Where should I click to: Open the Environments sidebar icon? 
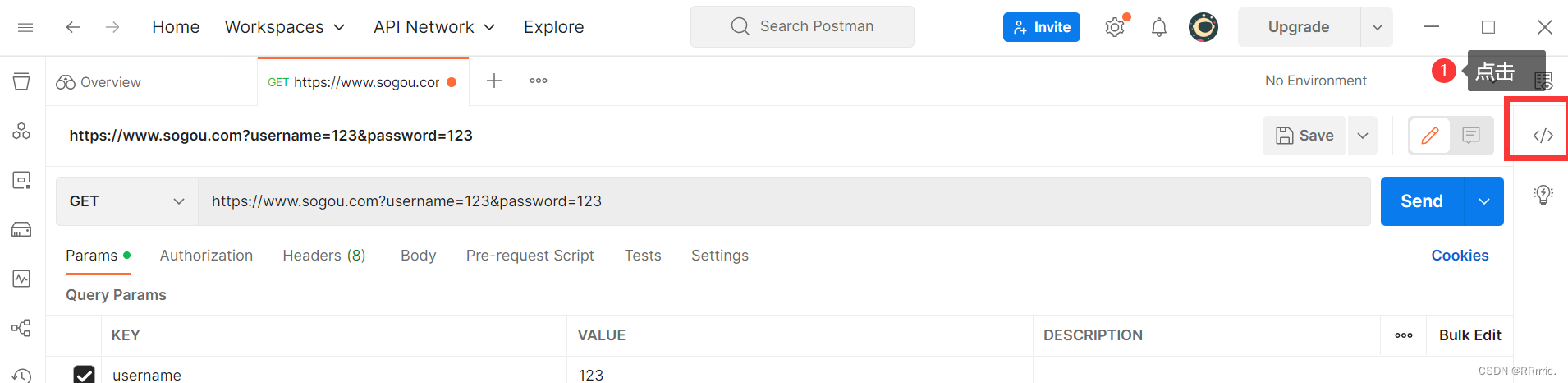tap(21, 180)
